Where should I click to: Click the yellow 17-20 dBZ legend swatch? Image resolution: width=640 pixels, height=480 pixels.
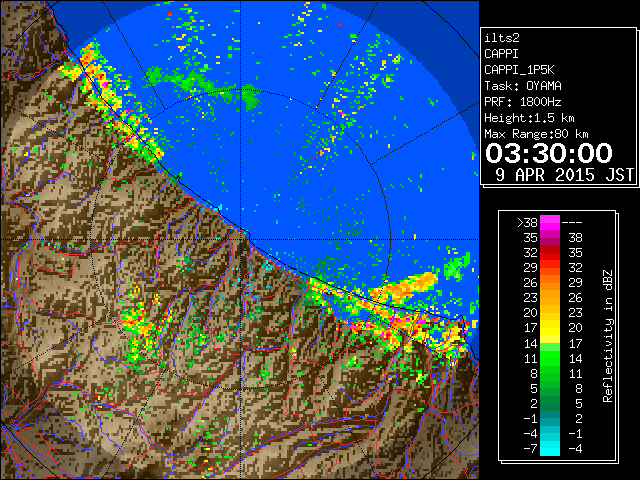[x=550, y=328]
